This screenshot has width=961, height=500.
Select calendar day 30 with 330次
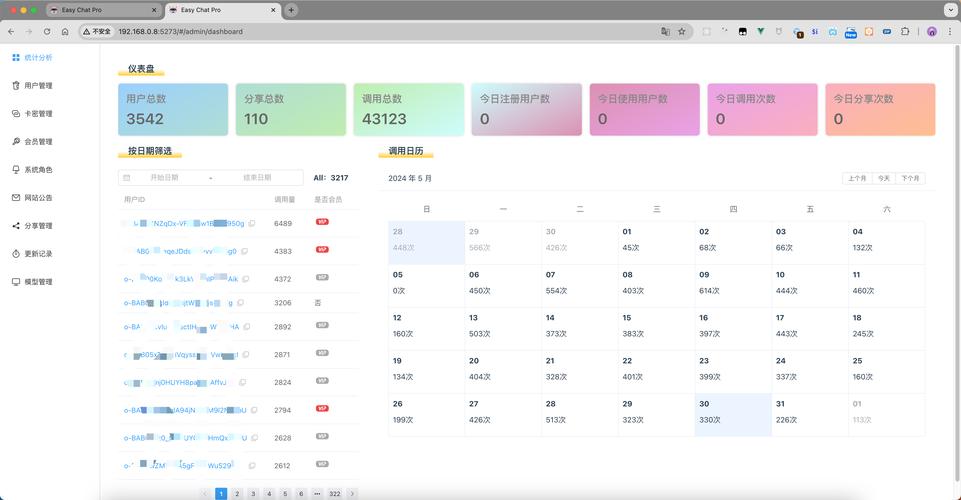pos(733,415)
